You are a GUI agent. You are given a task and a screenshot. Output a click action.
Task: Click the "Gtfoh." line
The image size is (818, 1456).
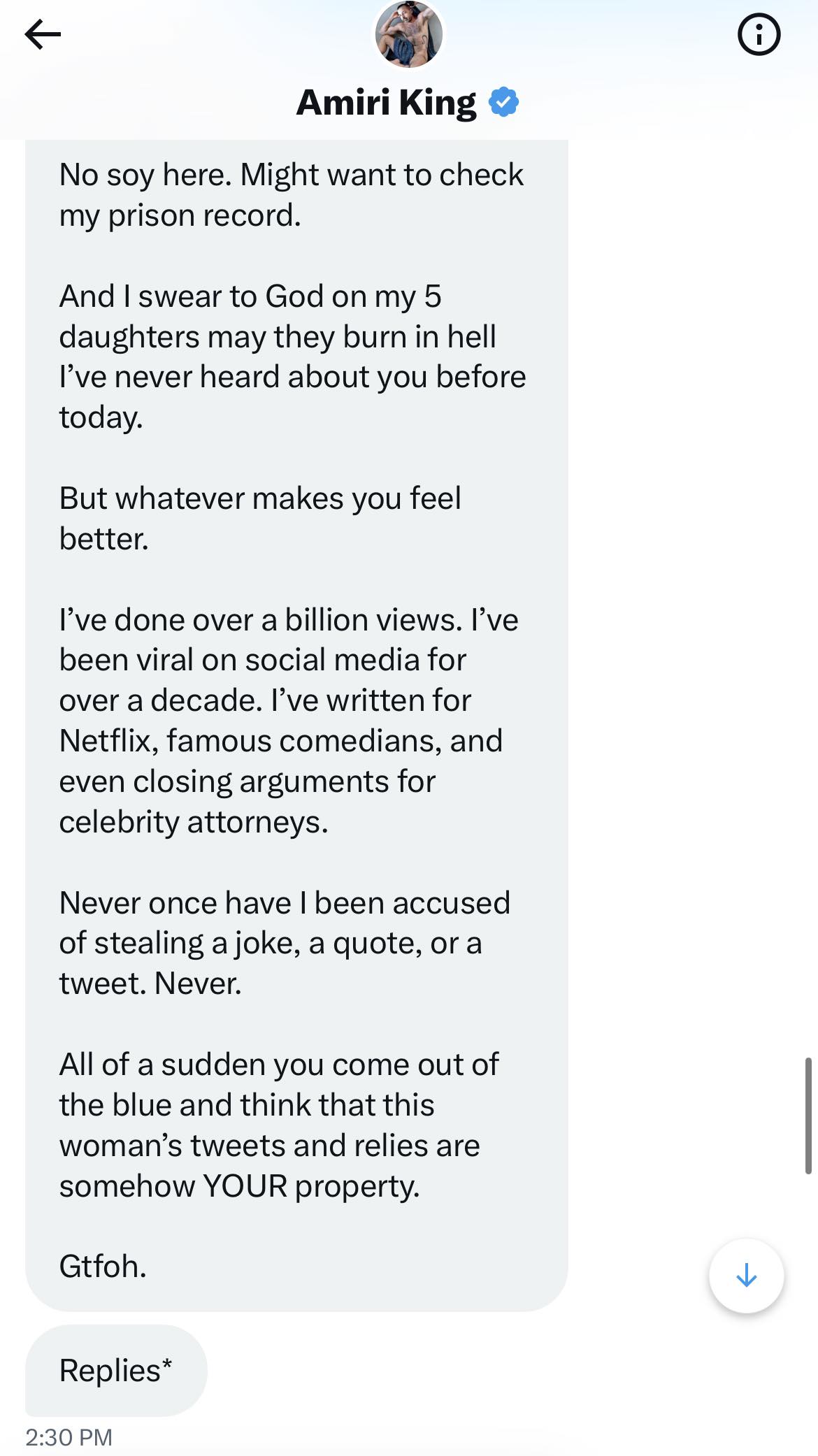pyautogui.click(x=103, y=1266)
